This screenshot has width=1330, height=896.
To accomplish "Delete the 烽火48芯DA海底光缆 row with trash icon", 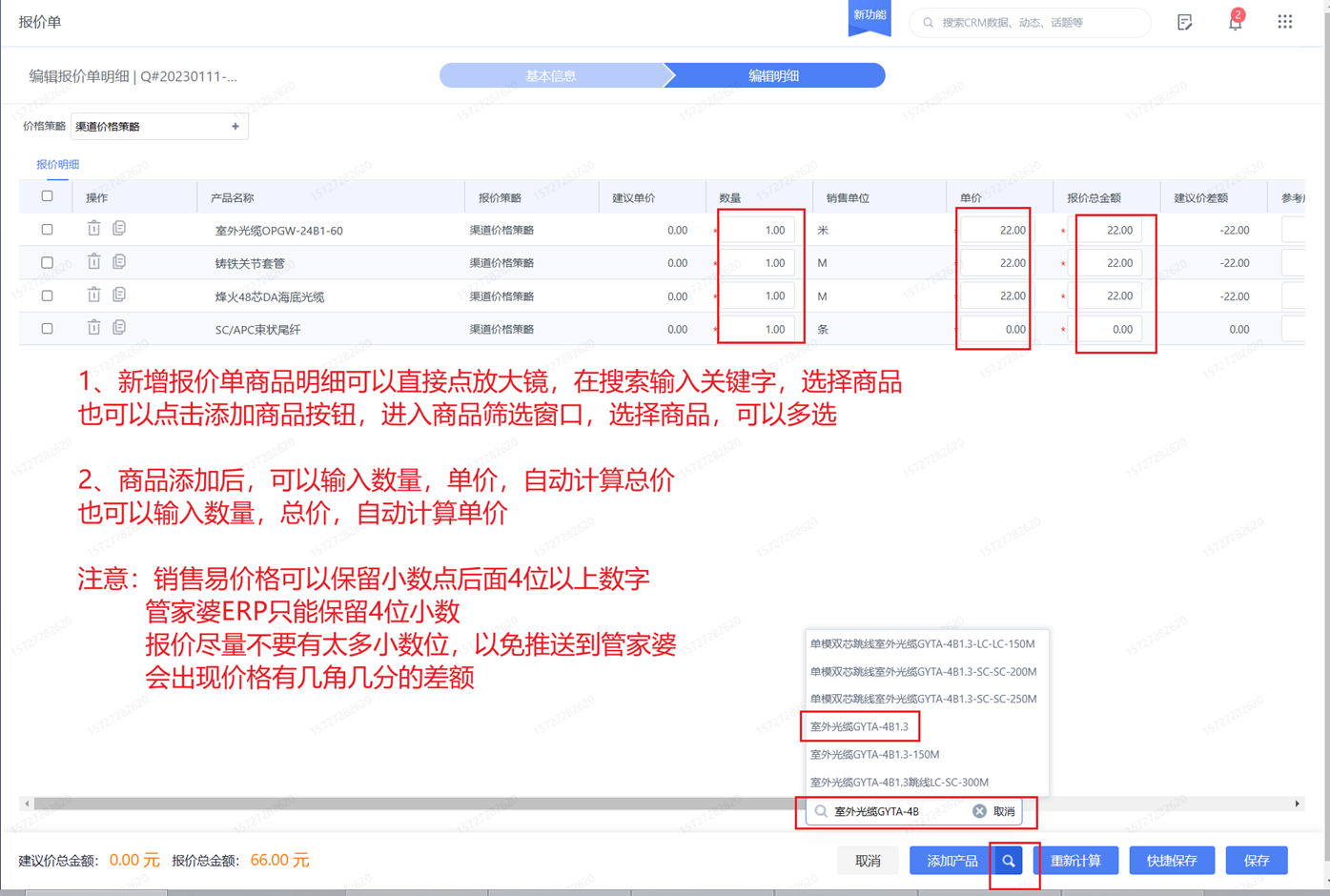I will point(93,295).
